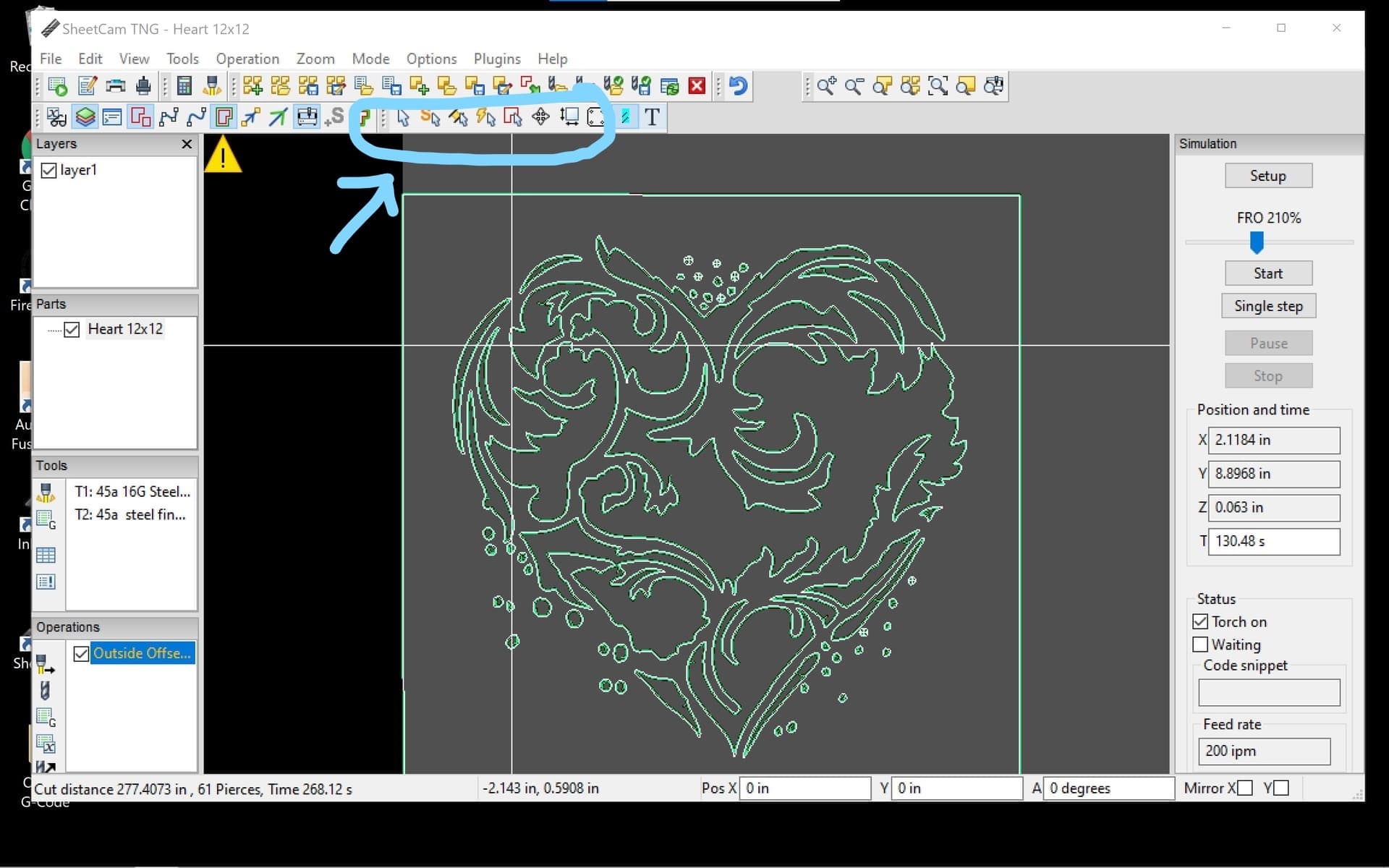Click the yellow warning triangle icon
This screenshot has height=868, width=1389.
pyautogui.click(x=223, y=155)
